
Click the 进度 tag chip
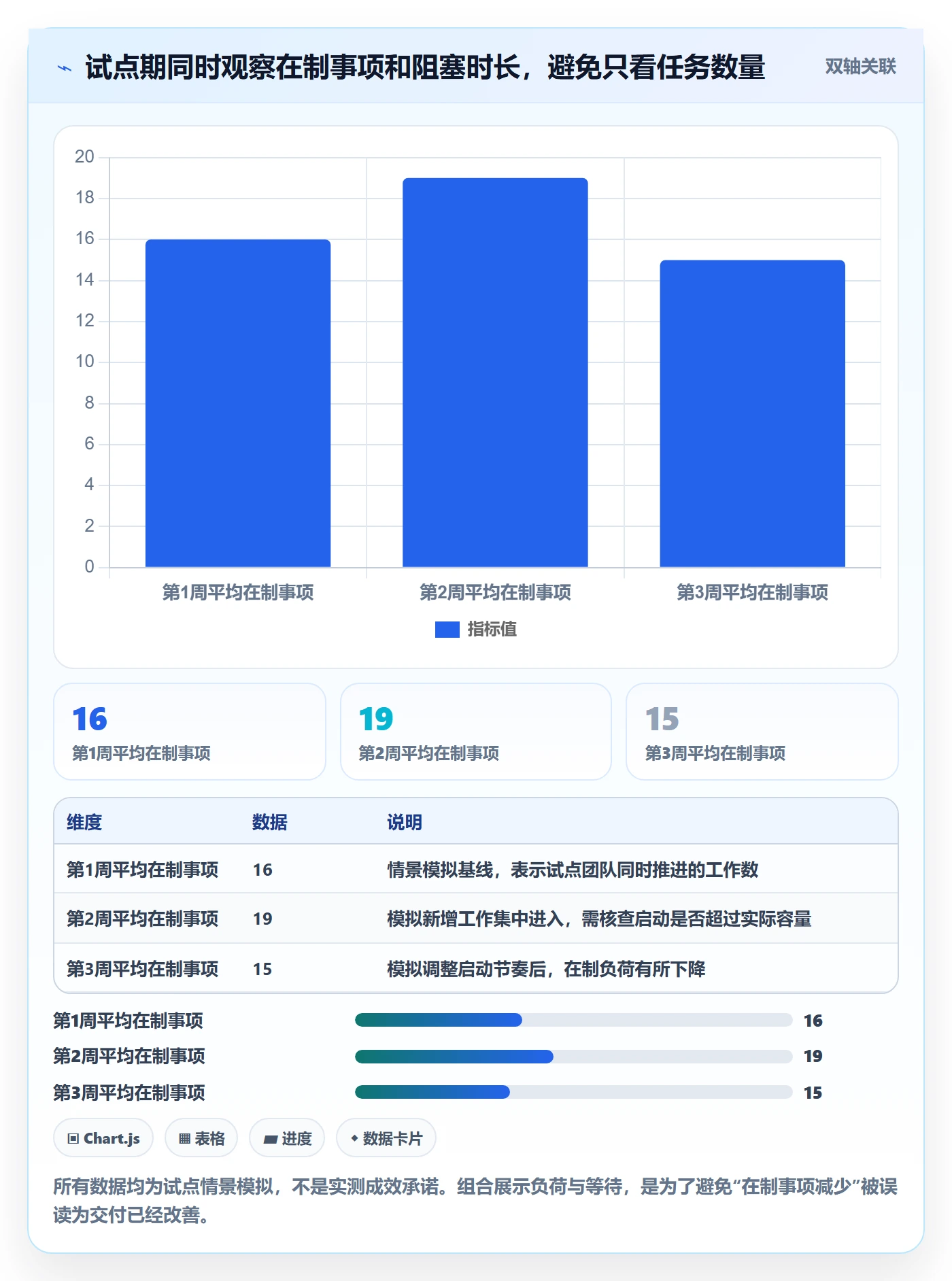pyautogui.click(x=287, y=1138)
